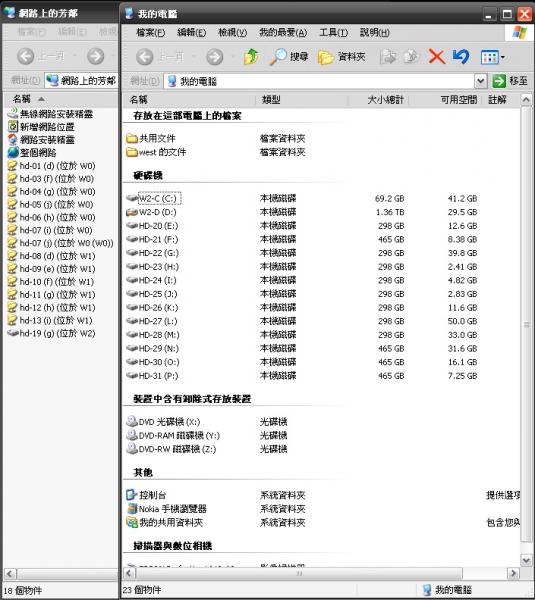Click the address field showing 我的電腦
535x600 pixels.
(x=319, y=81)
